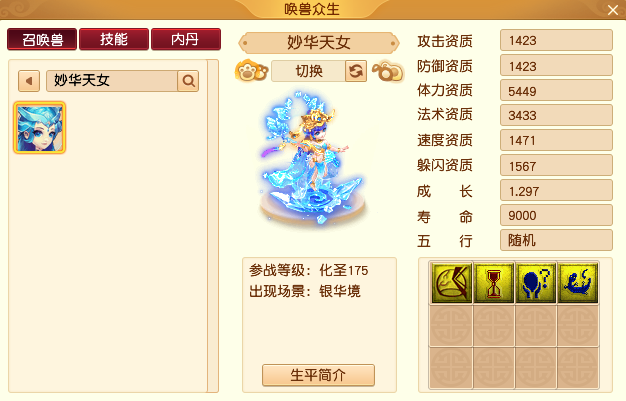The image size is (626, 401).
Task: Open the 内丹 tab
Action: [x=186, y=39]
